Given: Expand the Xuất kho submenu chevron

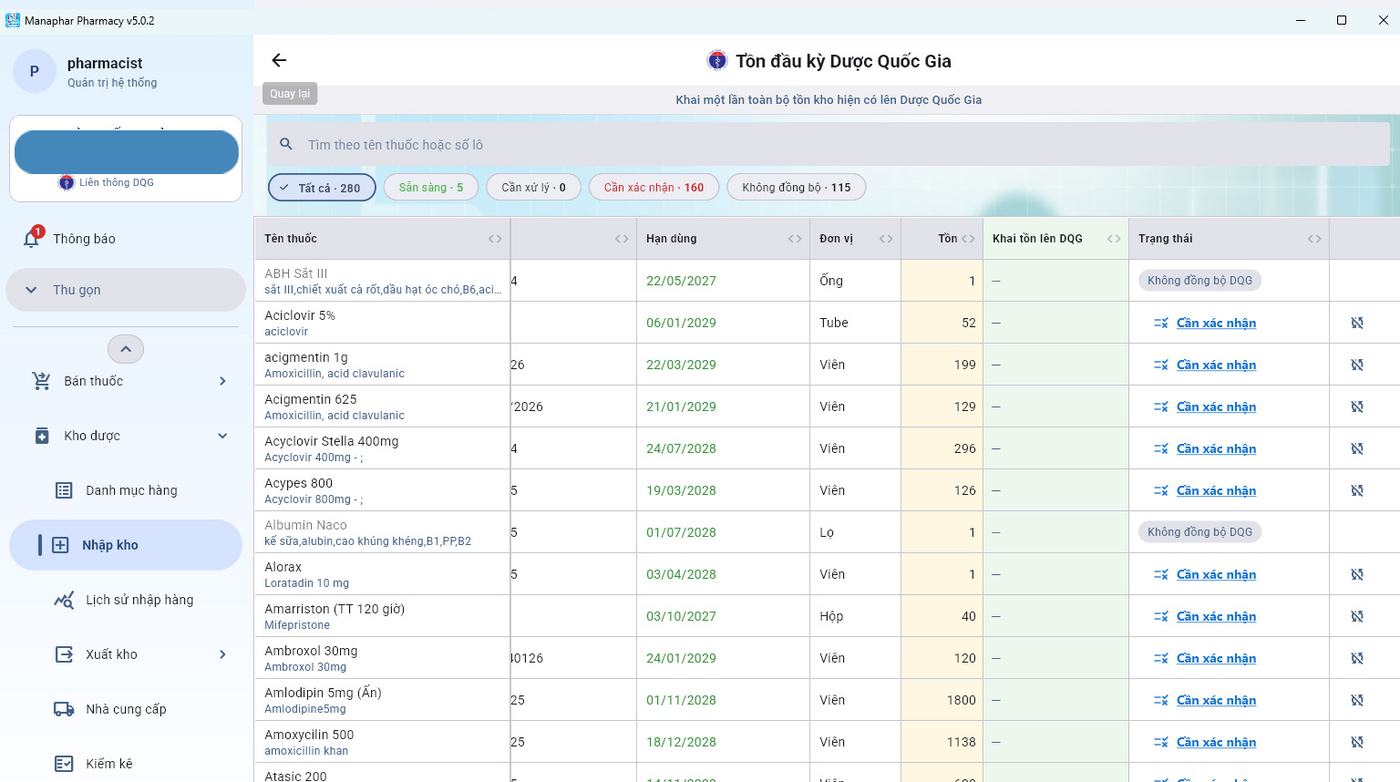Looking at the screenshot, I should coord(222,655).
